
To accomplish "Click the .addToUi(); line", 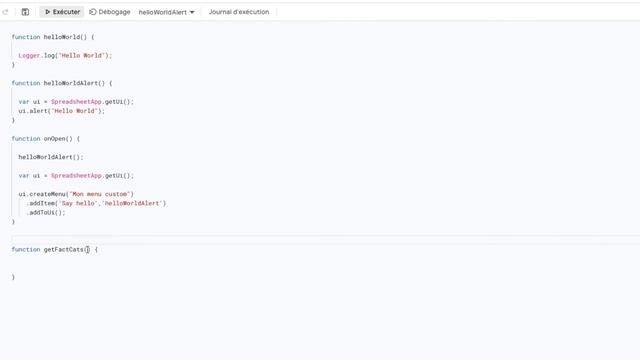I will [x=46, y=213].
